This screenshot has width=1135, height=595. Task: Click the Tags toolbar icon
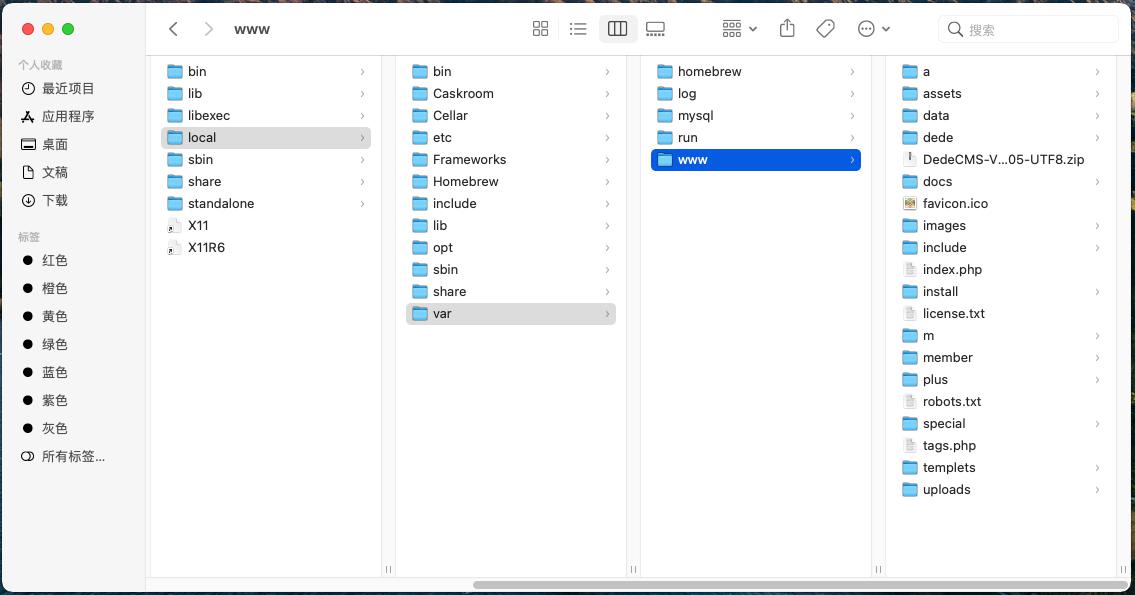(825, 29)
